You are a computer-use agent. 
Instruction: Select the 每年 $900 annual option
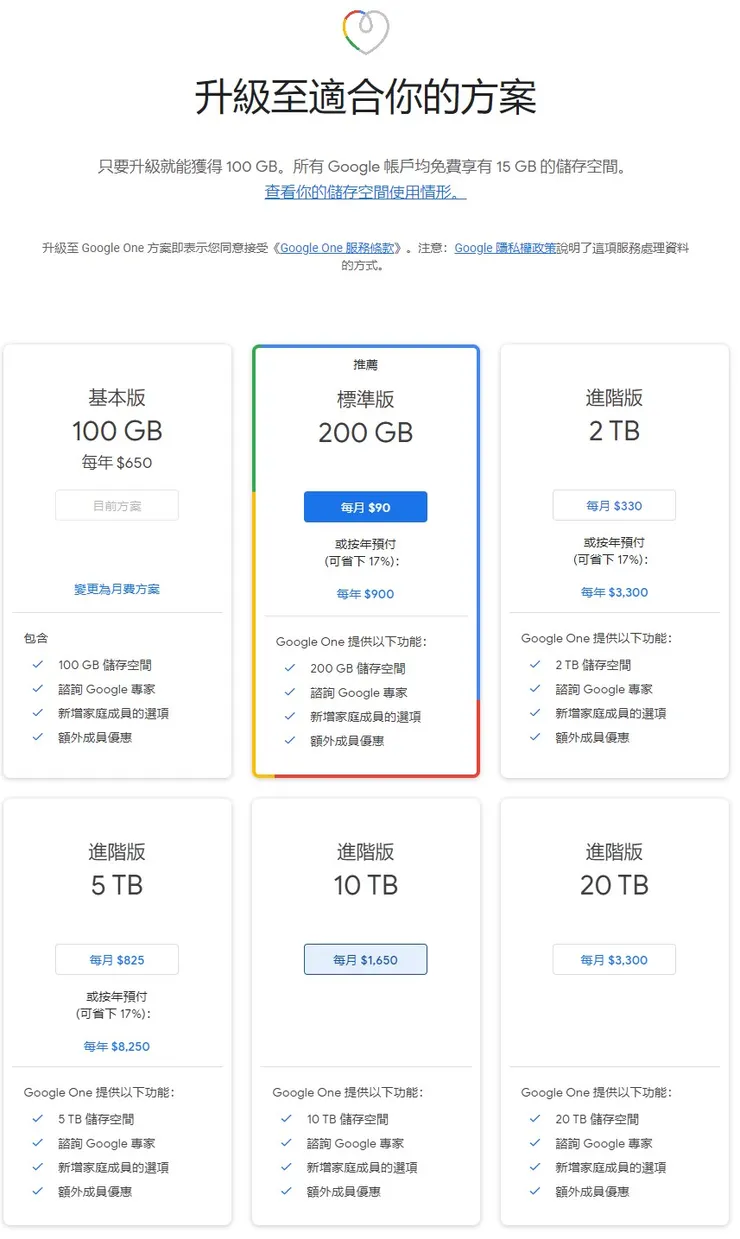(x=365, y=594)
